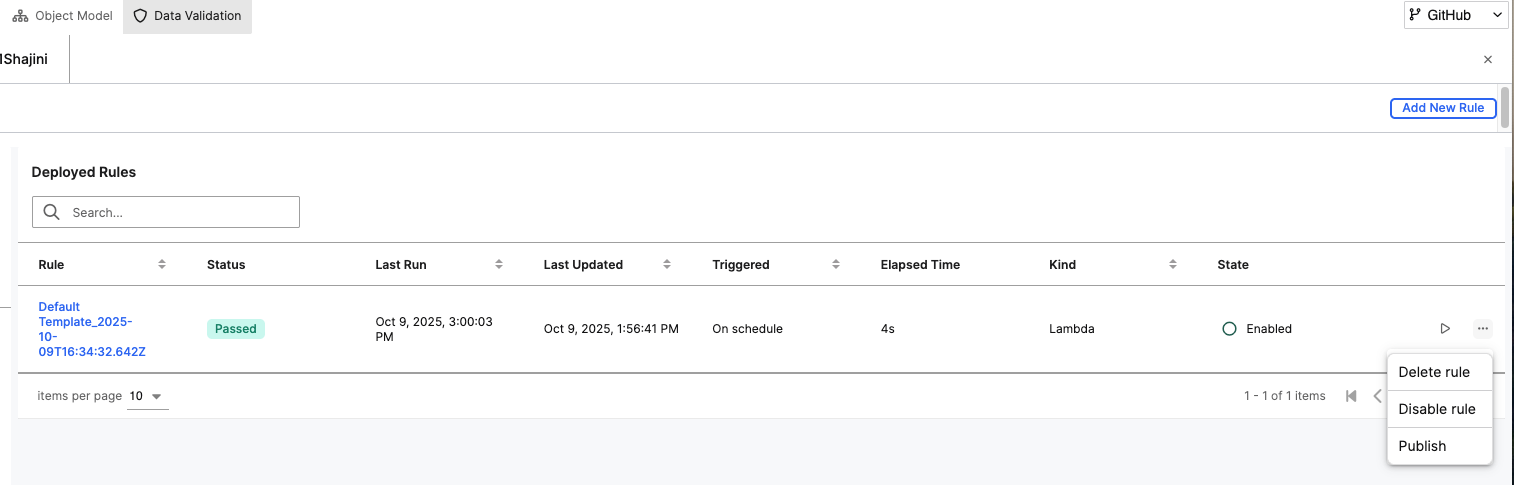Click the Rule column sort icon
The height and width of the screenshot is (485, 1514).
point(162,265)
